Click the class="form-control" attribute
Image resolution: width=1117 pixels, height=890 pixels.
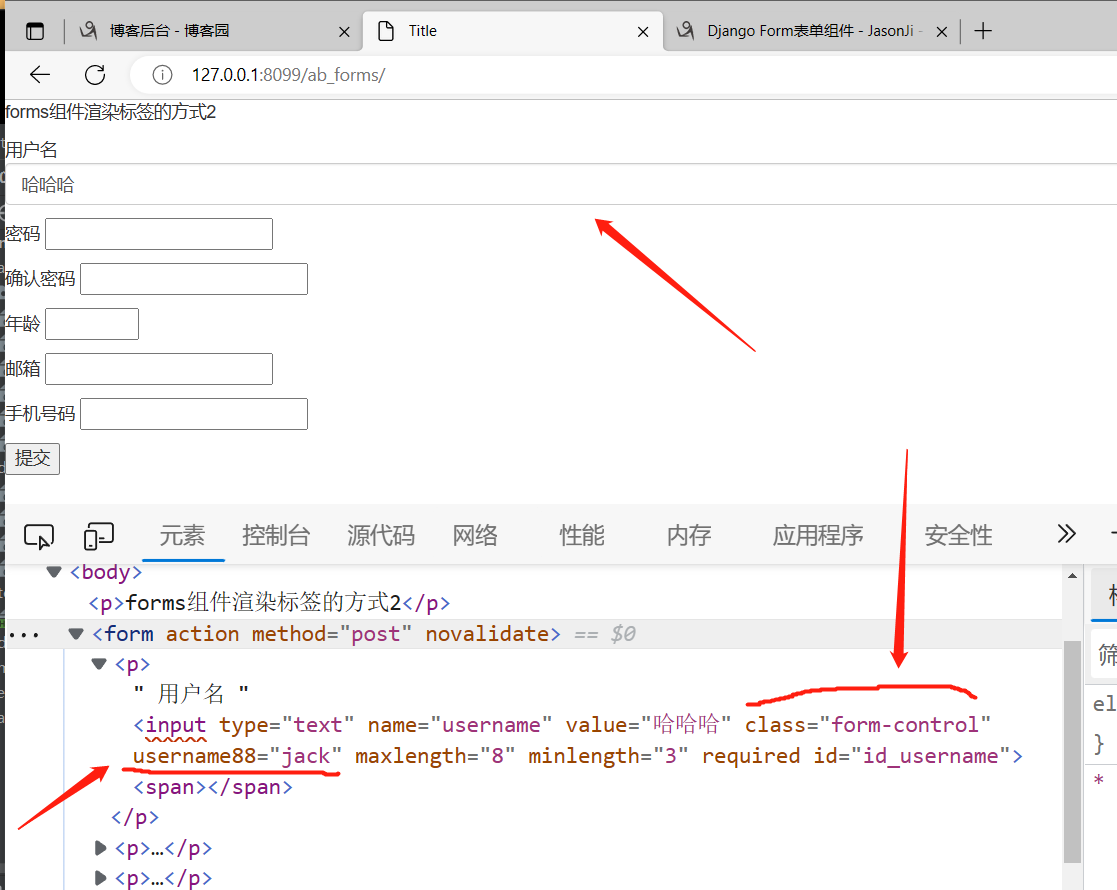[868, 725]
